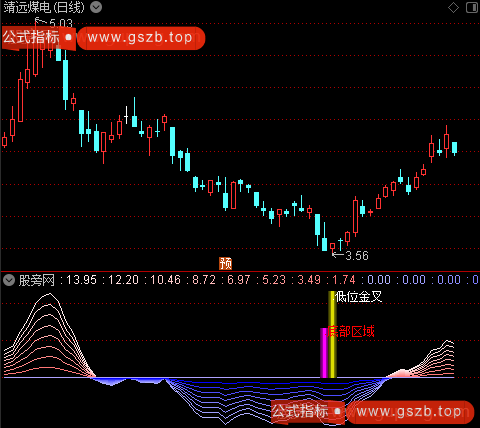Screen dimensions: 480x428
Task: Click the diamond icon at top right
Action: pyautogui.click(x=453, y=7)
